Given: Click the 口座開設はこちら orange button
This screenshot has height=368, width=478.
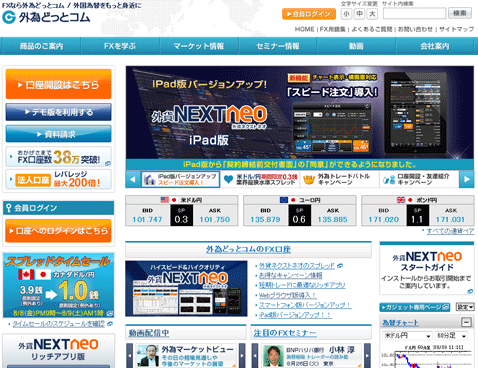Looking at the screenshot, I should pyautogui.click(x=59, y=84).
